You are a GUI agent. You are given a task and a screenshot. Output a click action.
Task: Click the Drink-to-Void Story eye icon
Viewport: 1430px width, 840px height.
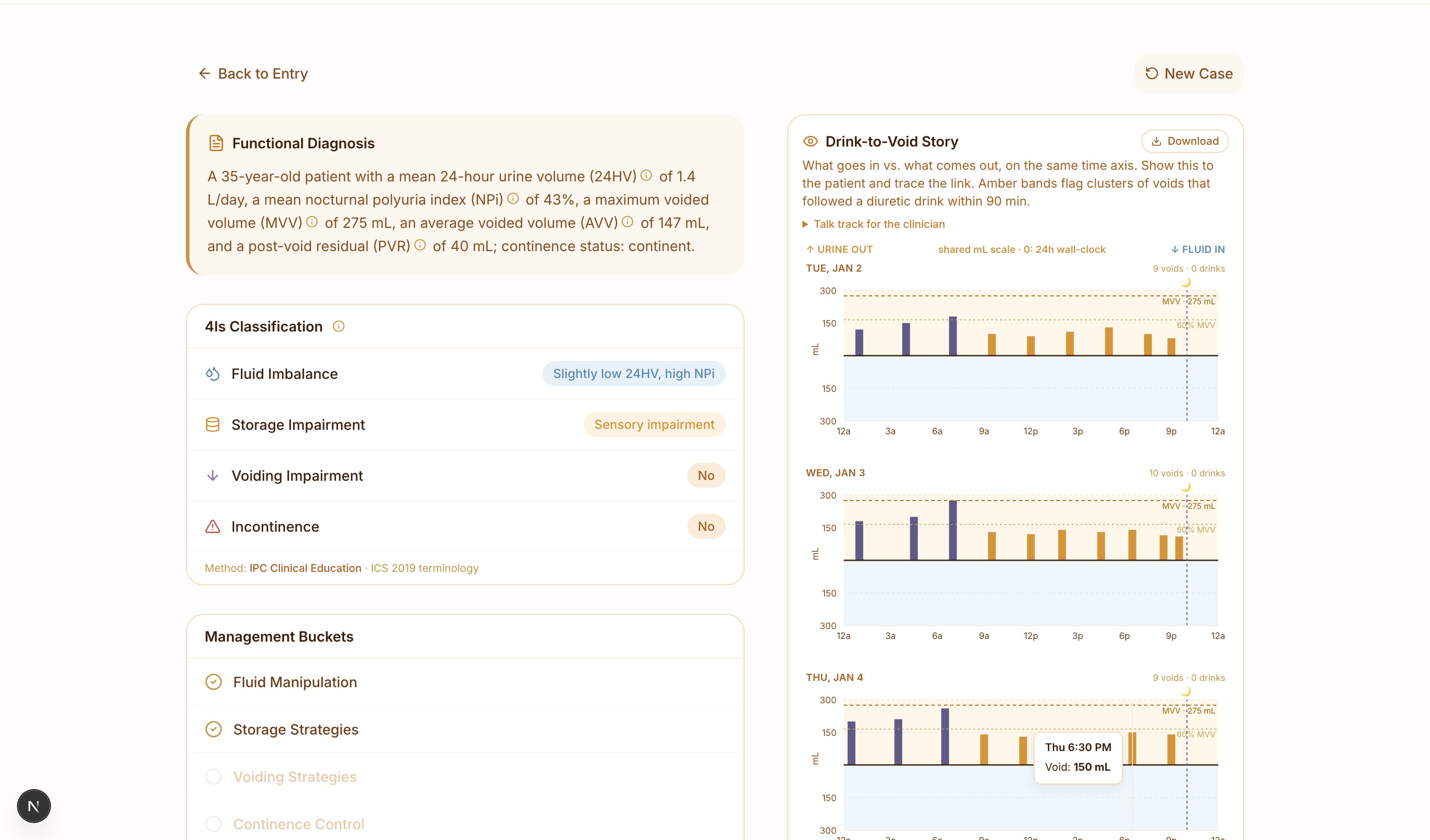(x=810, y=141)
